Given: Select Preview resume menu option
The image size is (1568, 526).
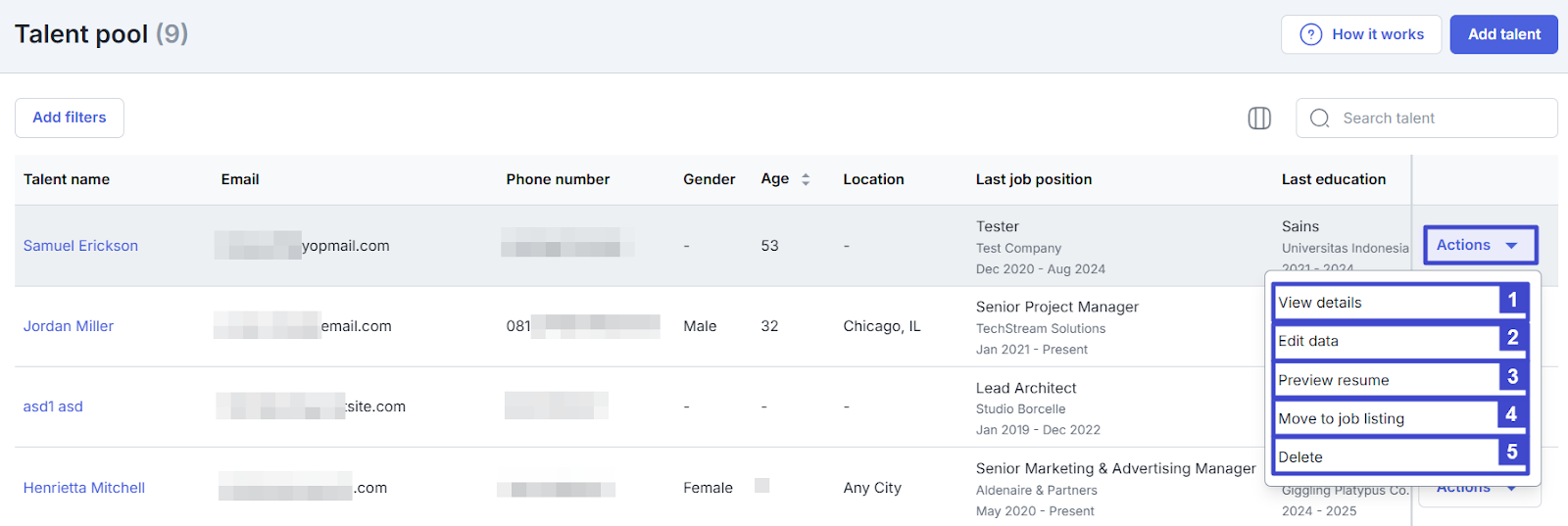Looking at the screenshot, I should pyautogui.click(x=1387, y=380).
